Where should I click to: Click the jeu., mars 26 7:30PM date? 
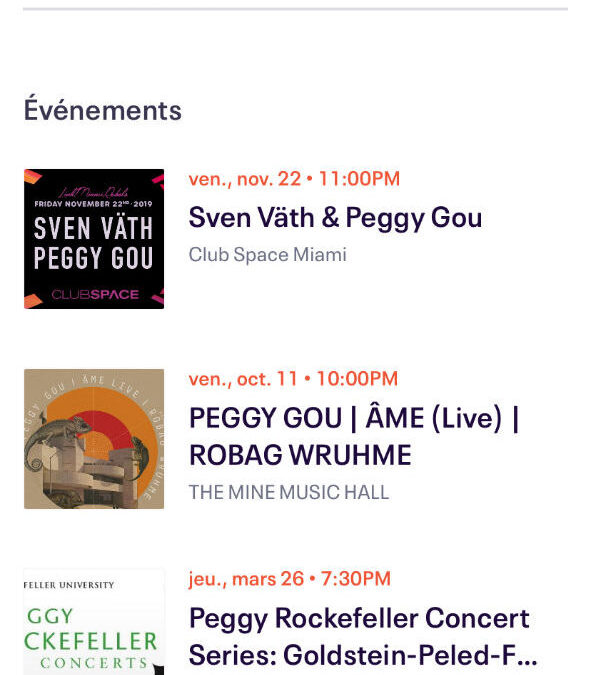click(290, 579)
